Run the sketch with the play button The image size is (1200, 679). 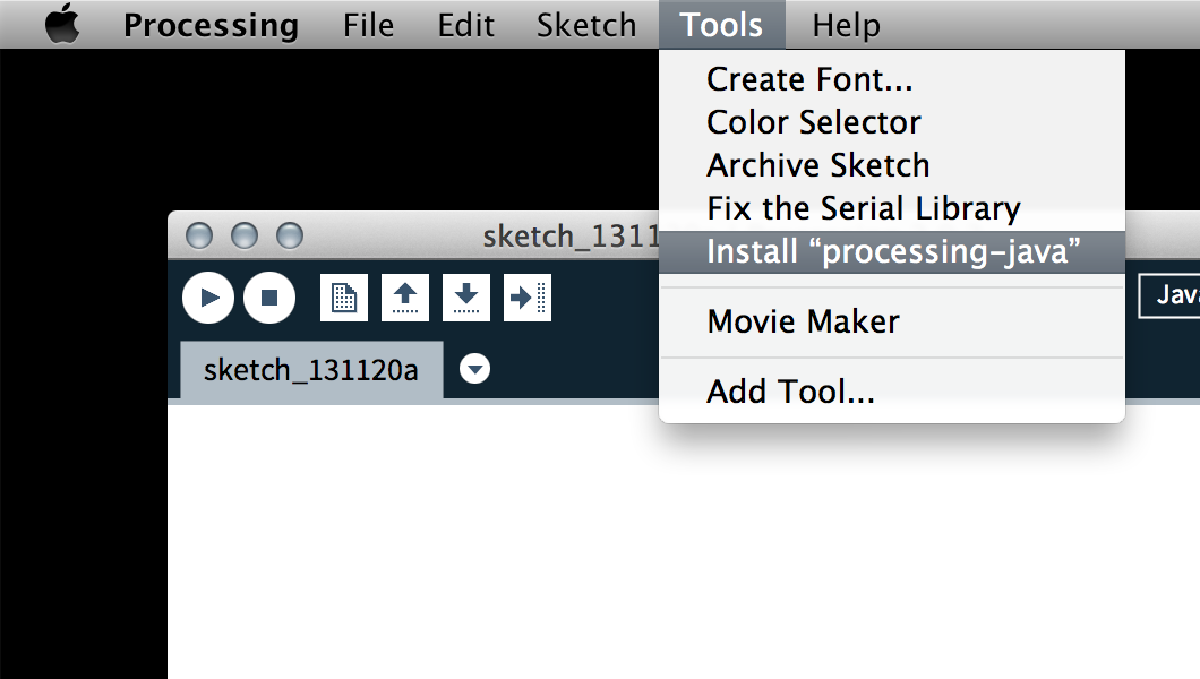(x=208, y=298)
